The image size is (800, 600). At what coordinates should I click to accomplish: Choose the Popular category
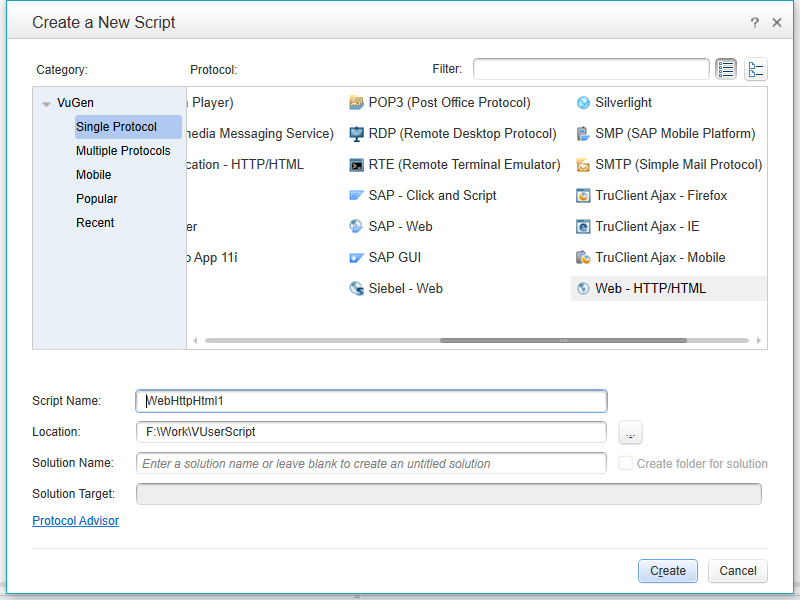tap(96, 199)
